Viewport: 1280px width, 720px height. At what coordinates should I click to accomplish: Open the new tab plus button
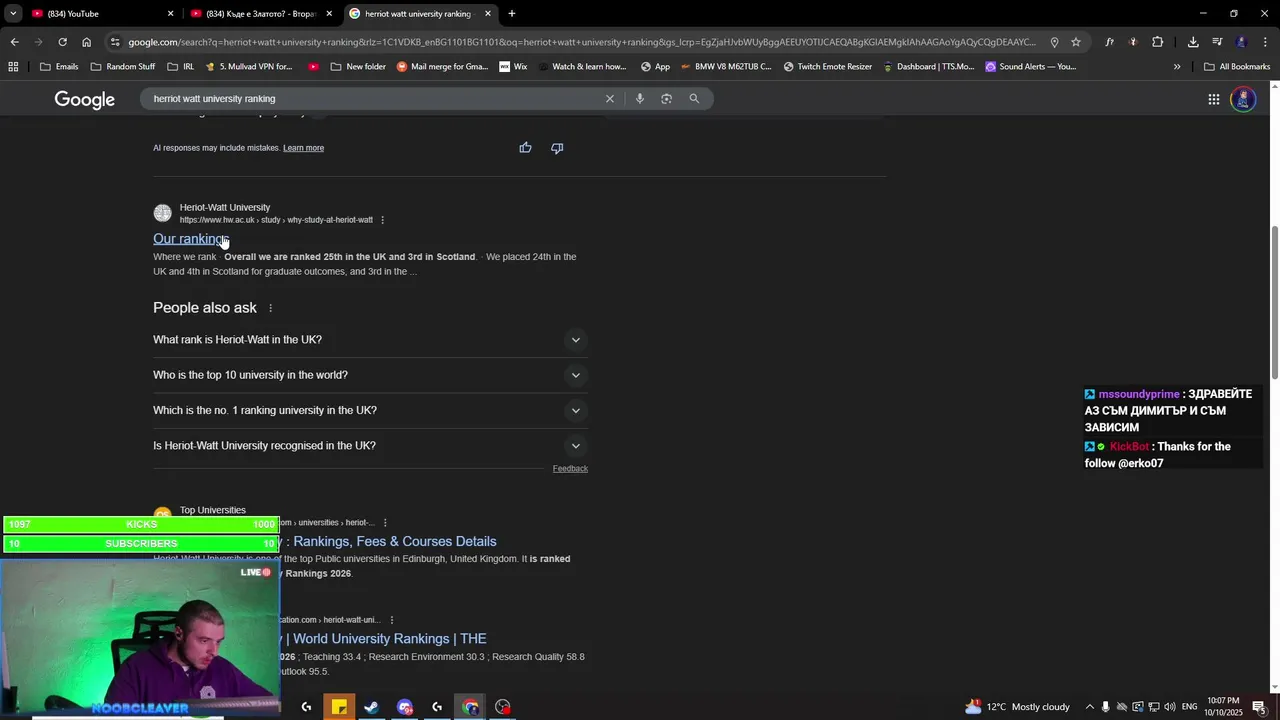(512, 14)
